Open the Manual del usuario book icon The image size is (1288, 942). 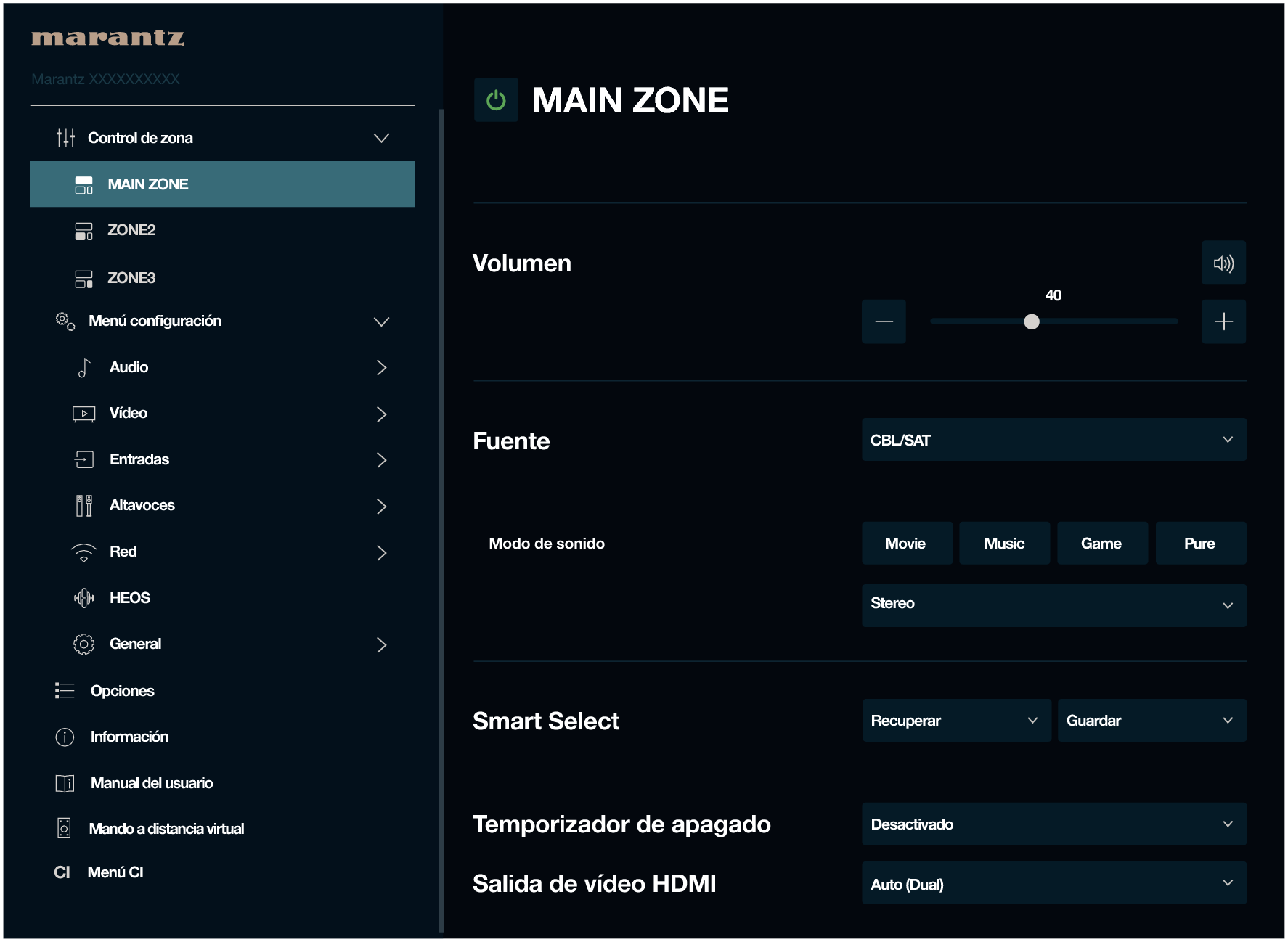pyautogui.click(x=65, y=784)
